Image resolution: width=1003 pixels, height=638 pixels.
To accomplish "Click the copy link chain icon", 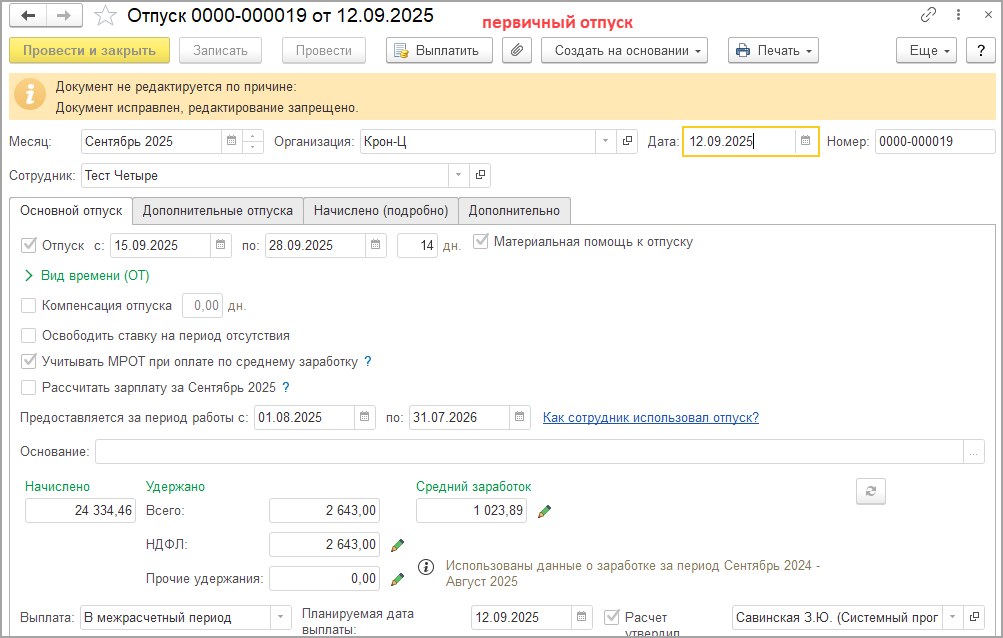I will (x=929, y=16).
